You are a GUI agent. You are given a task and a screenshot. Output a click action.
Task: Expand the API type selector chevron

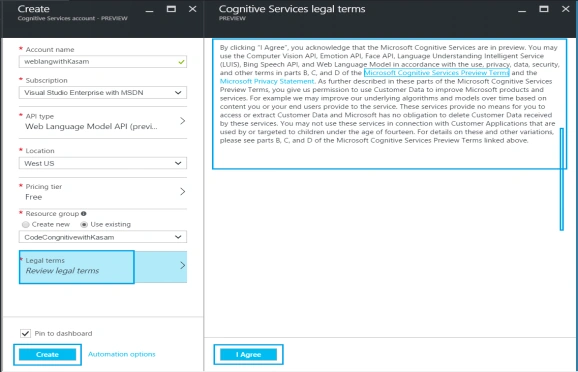pyautogui.click(x=182, y=121)
